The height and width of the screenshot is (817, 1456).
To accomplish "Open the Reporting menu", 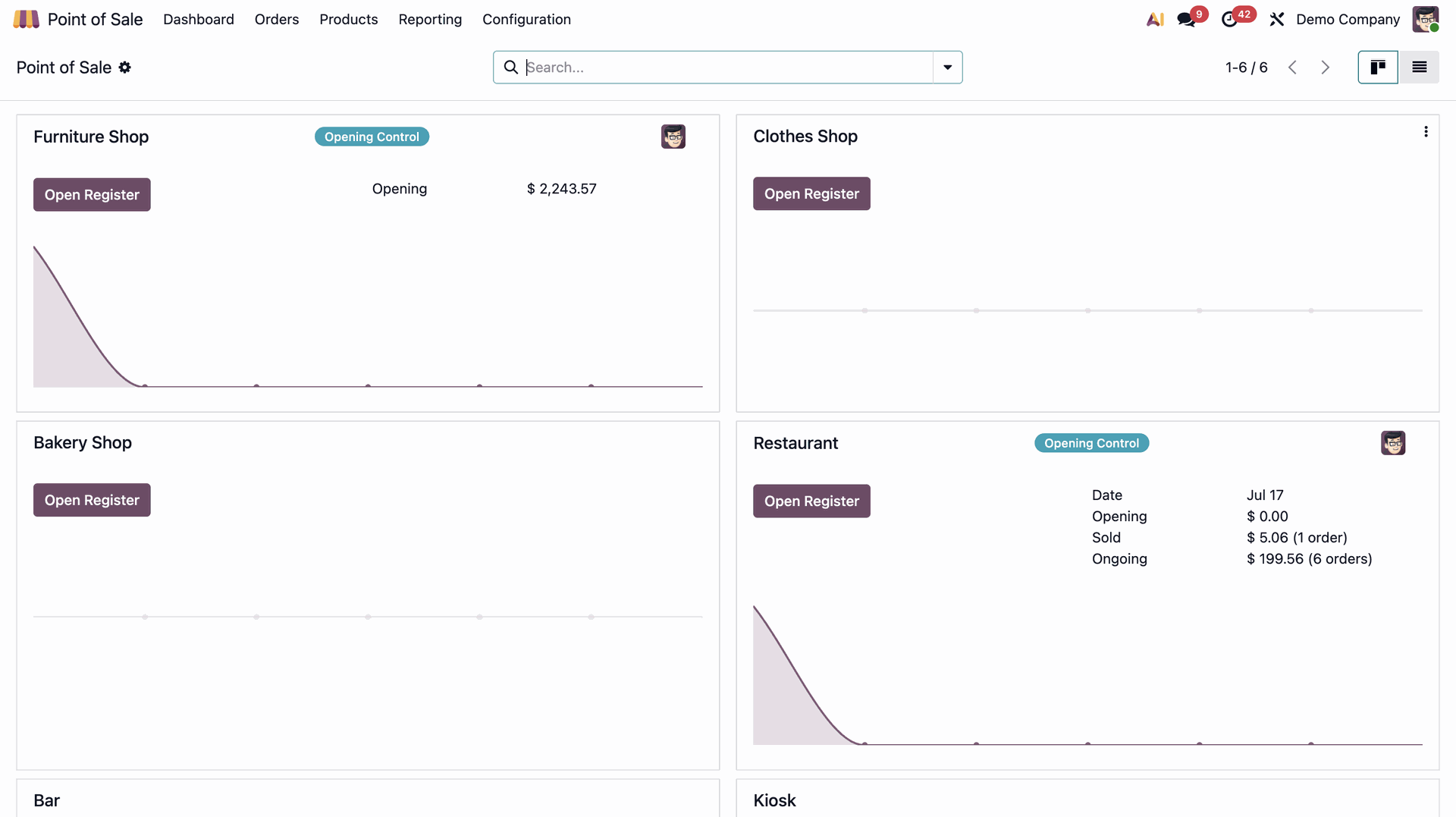I will click(x=430, y=19).
